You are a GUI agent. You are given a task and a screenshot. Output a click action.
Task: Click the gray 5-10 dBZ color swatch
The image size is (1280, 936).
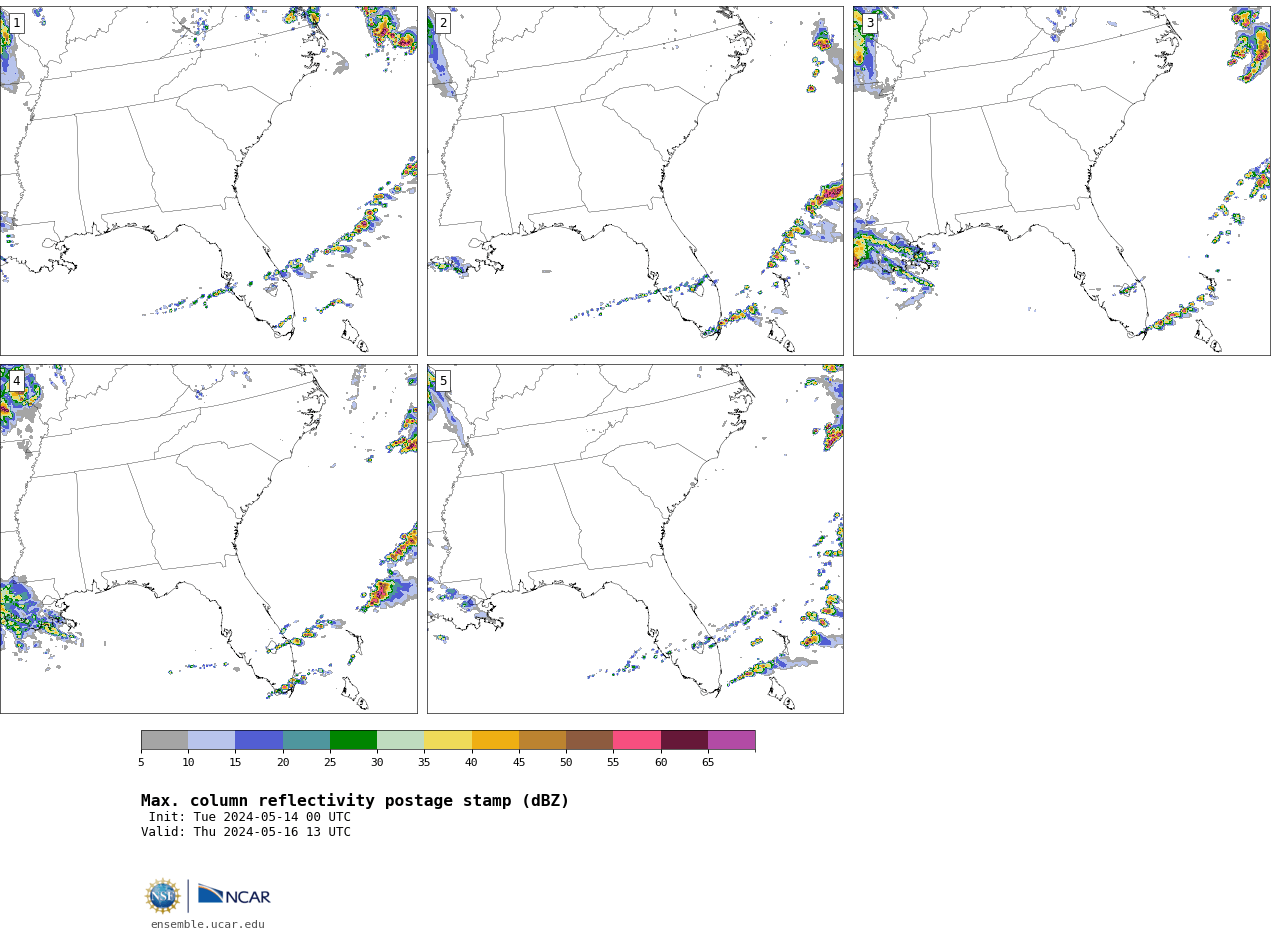point(164,740)
